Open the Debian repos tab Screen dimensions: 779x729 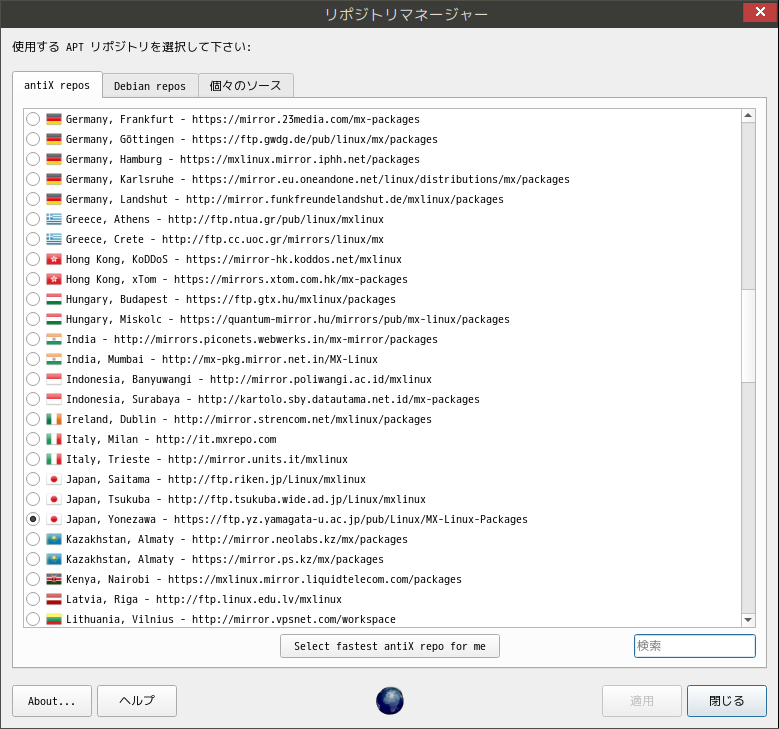[x=150, y=86]
